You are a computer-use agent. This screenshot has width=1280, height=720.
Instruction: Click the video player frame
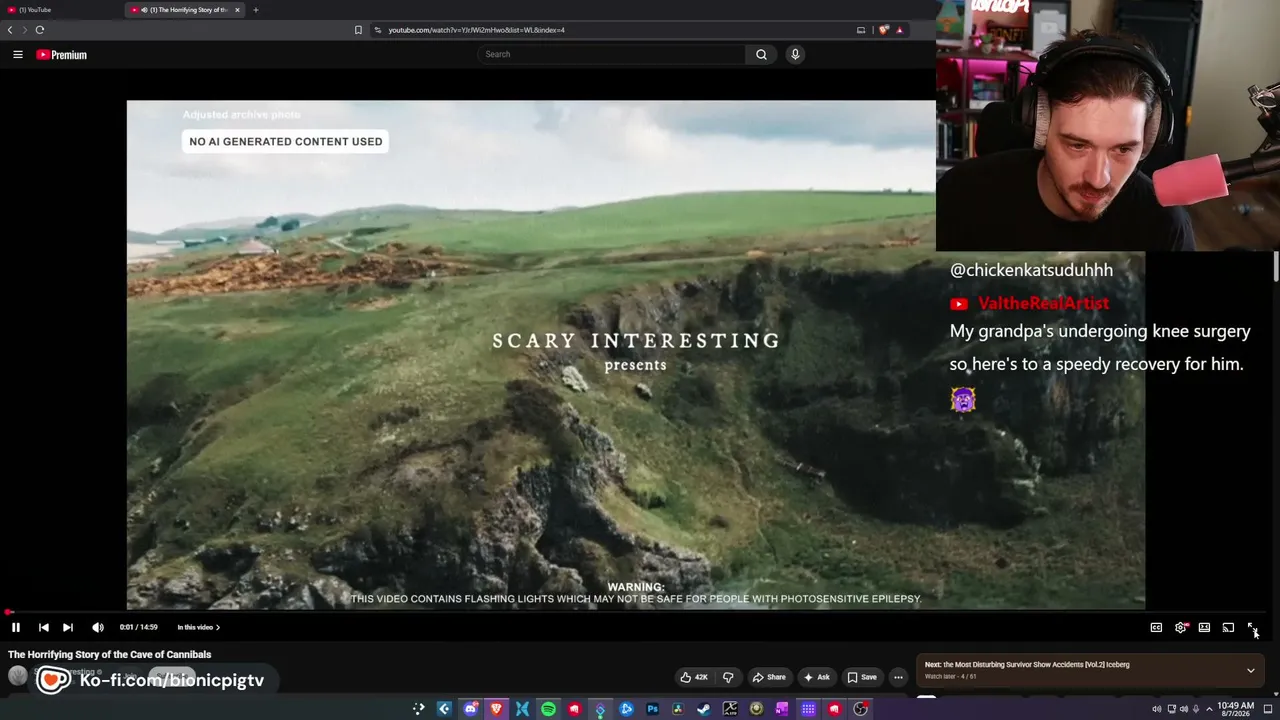636,354
